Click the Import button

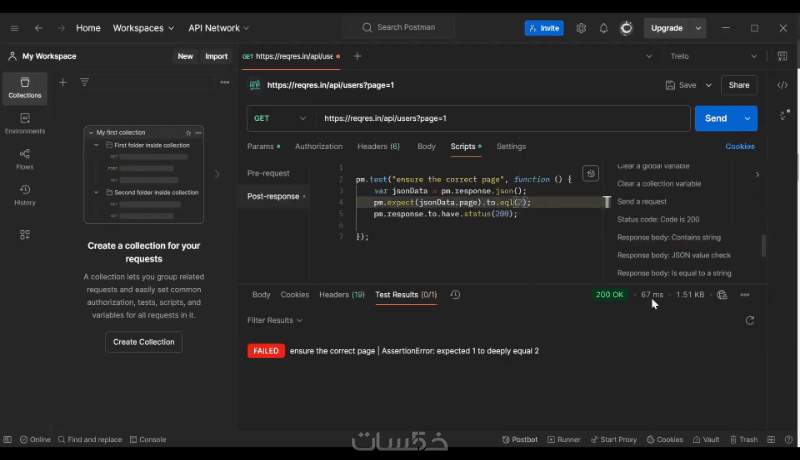pos(216,56)
